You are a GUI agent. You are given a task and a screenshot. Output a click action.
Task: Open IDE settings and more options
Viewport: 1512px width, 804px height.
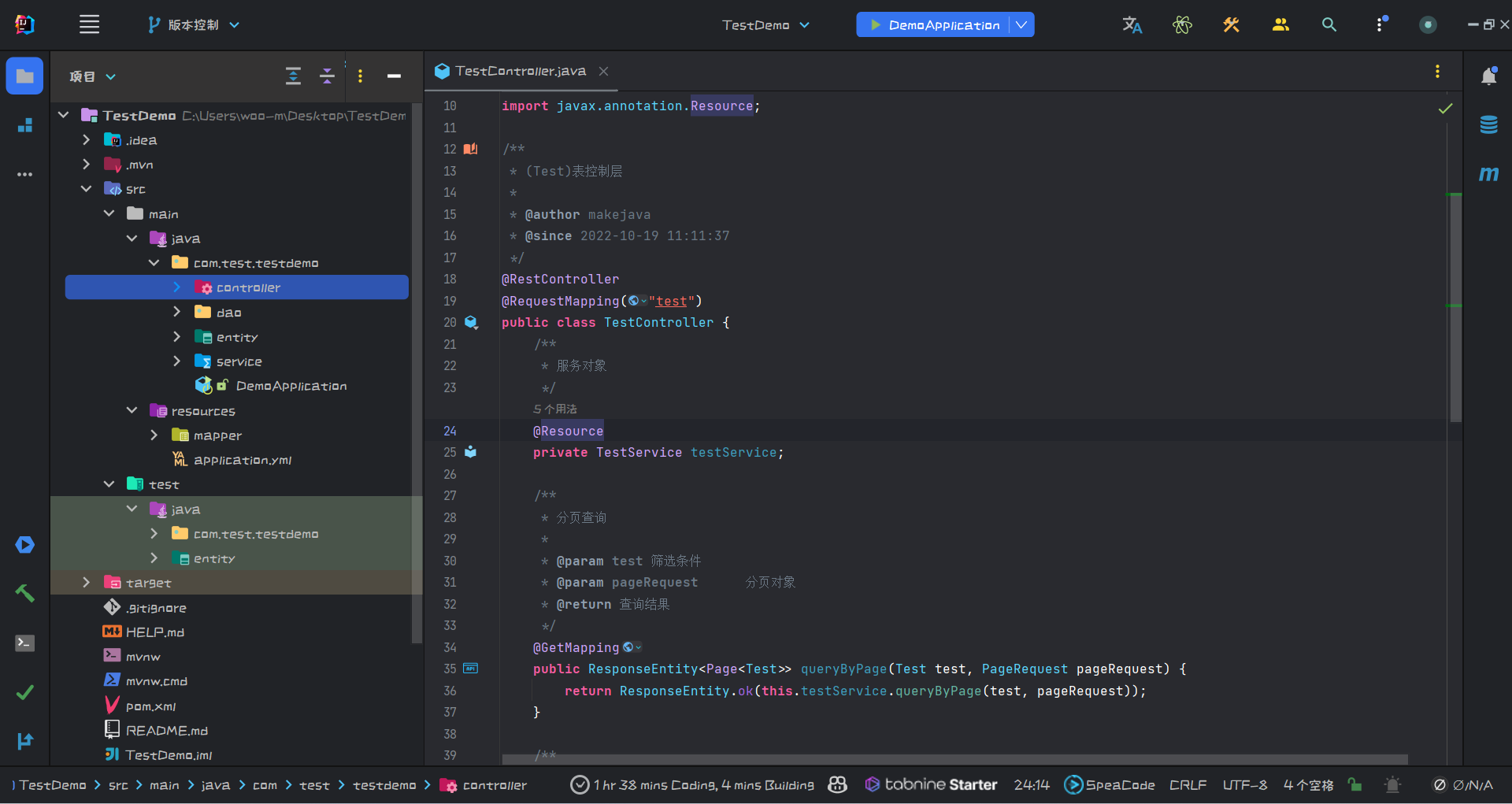(x=1380, y=24)
